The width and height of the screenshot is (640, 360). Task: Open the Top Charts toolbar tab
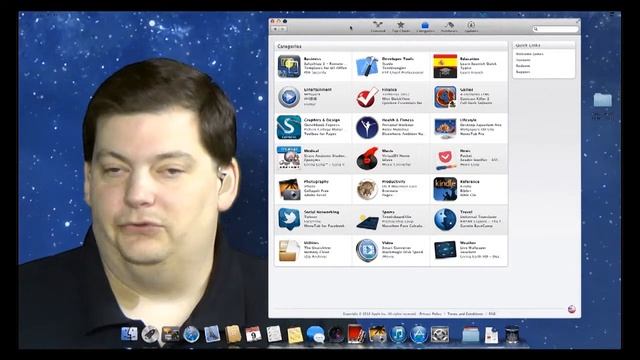click(x=401, y=27)
